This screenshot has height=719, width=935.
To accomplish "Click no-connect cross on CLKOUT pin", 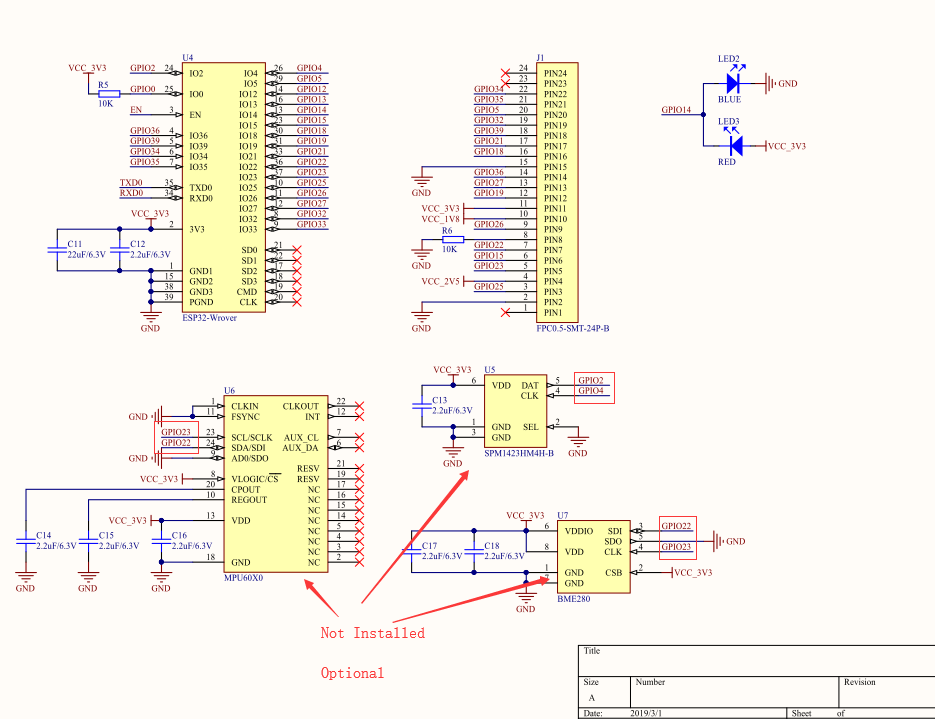I will [x=359, y=406].
